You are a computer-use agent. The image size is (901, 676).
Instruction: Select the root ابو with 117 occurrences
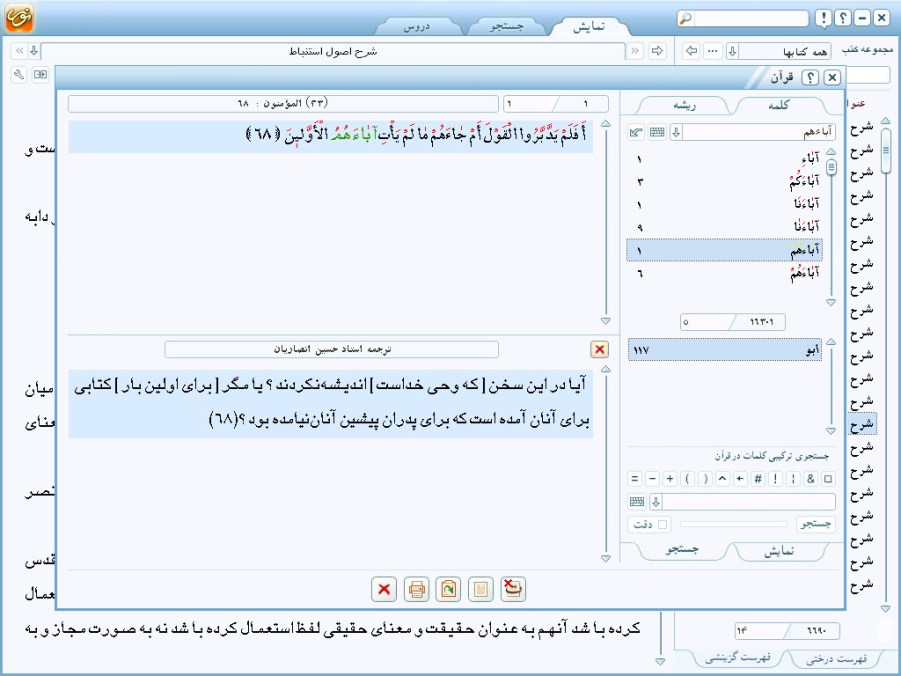tap(727, 351)
